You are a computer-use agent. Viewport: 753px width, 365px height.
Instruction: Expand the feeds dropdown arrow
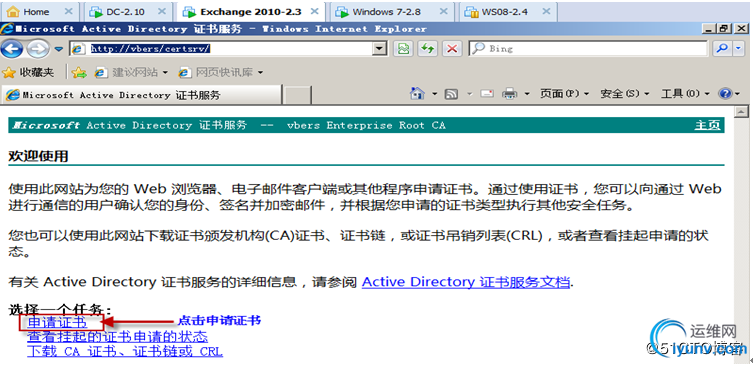(x=470, y=94)
